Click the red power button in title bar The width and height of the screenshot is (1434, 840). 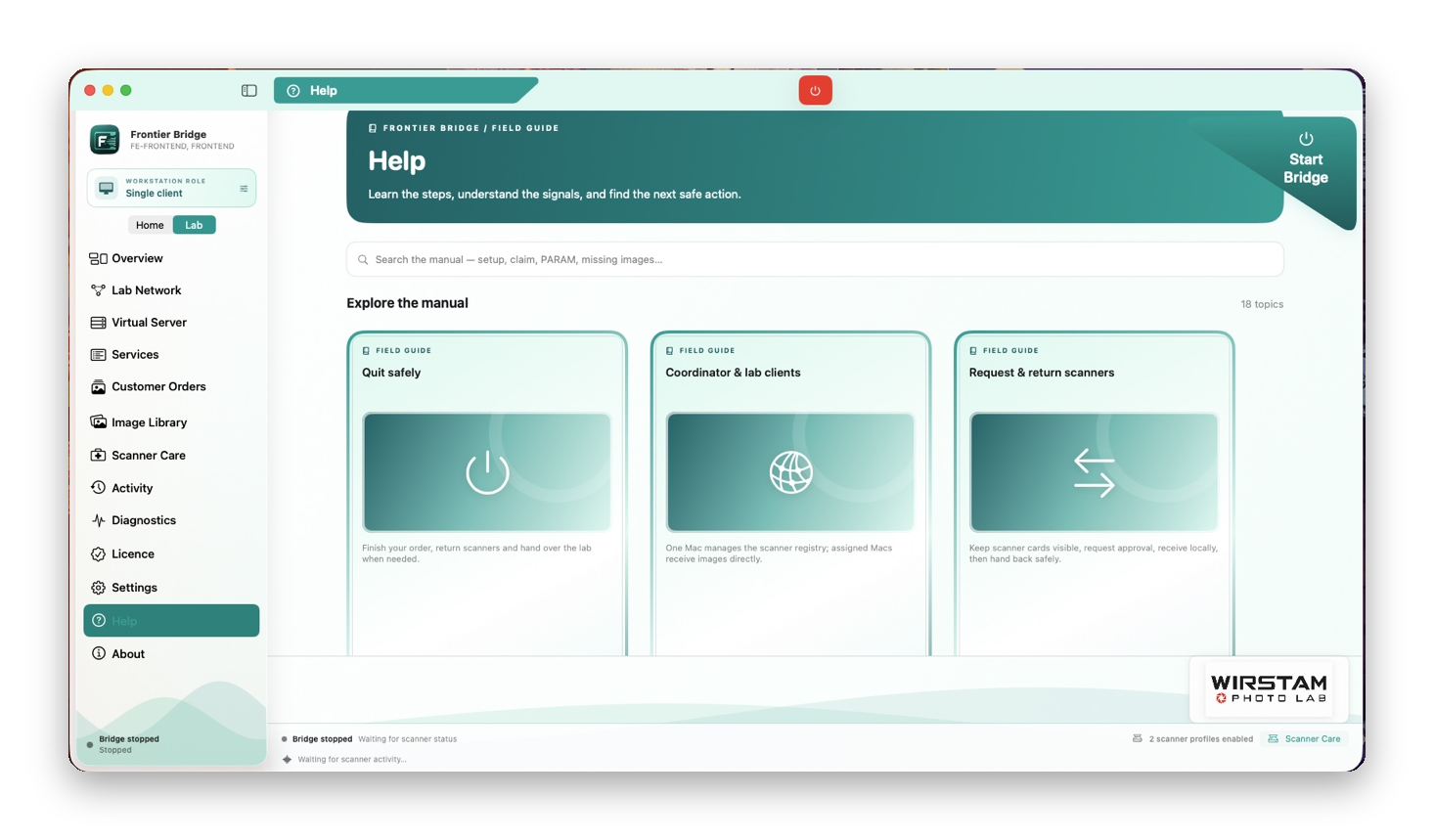click(815, 91)
